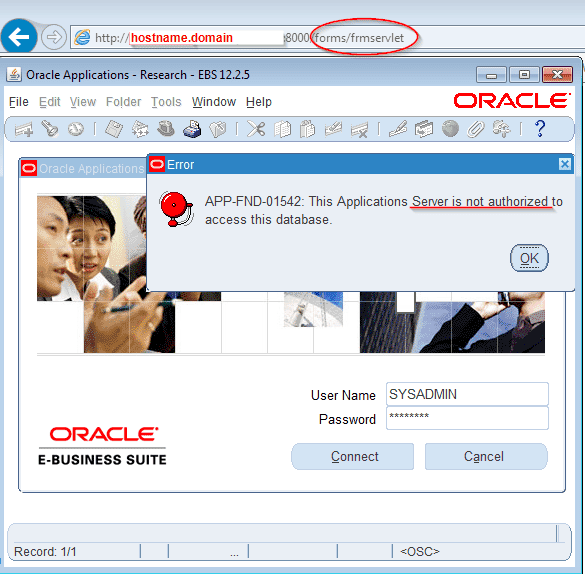Click the Paste clipboard toolbar icon
This screenshot has height=574, width=585.
pos(307,129)
